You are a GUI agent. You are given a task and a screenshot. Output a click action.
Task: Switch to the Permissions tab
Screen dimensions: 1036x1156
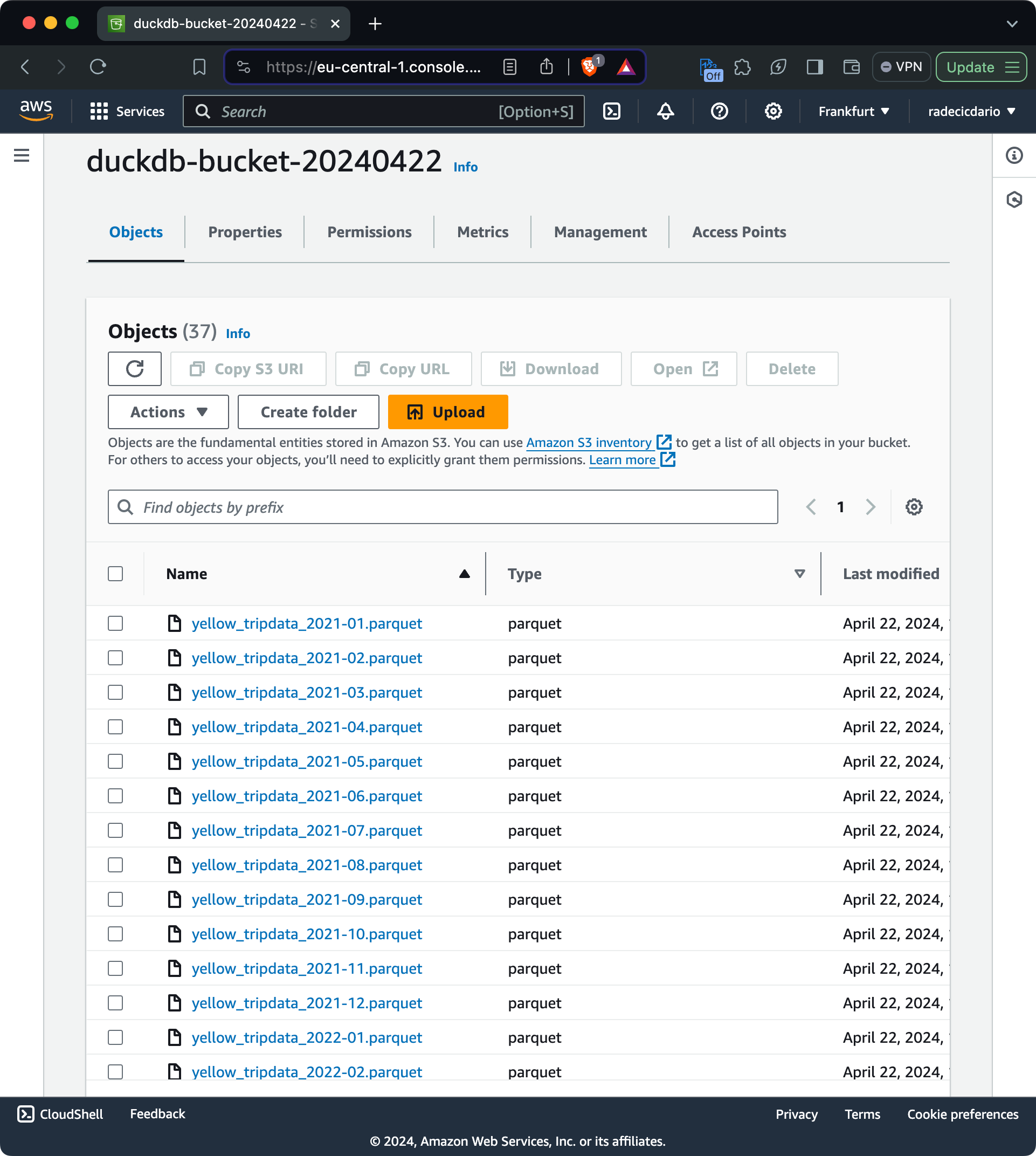click(369, 232)
